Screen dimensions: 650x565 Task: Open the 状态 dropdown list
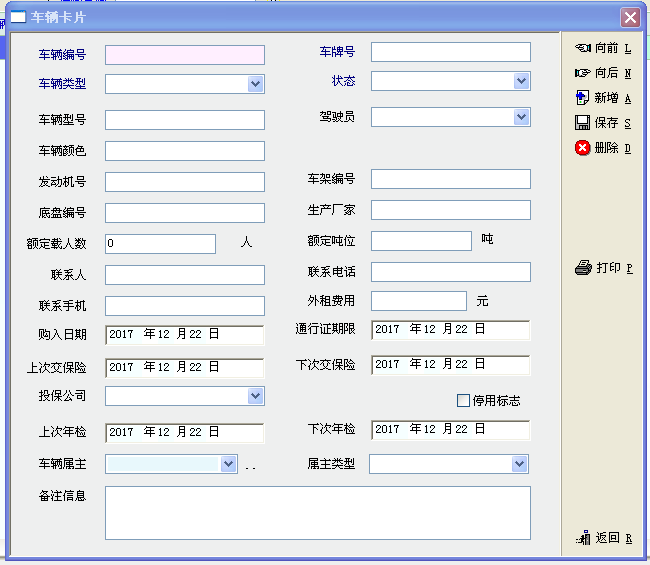522,81
